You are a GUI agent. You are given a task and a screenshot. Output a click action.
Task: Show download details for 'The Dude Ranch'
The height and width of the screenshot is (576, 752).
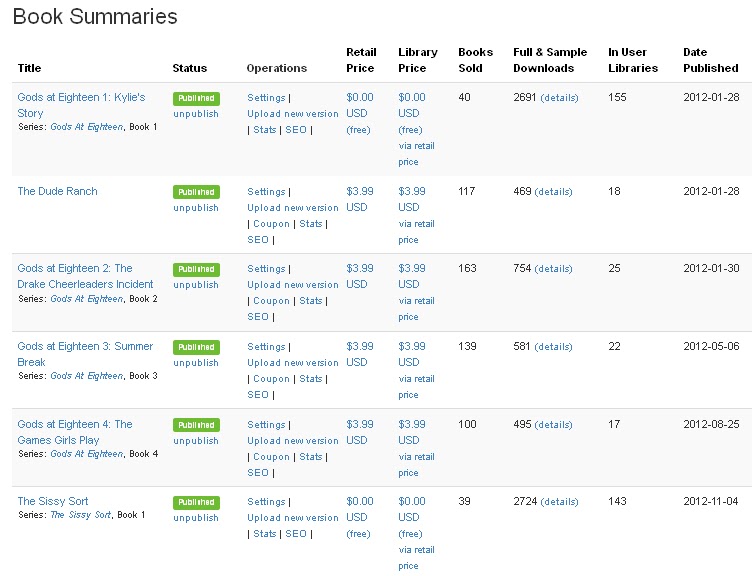click(554, 192)
